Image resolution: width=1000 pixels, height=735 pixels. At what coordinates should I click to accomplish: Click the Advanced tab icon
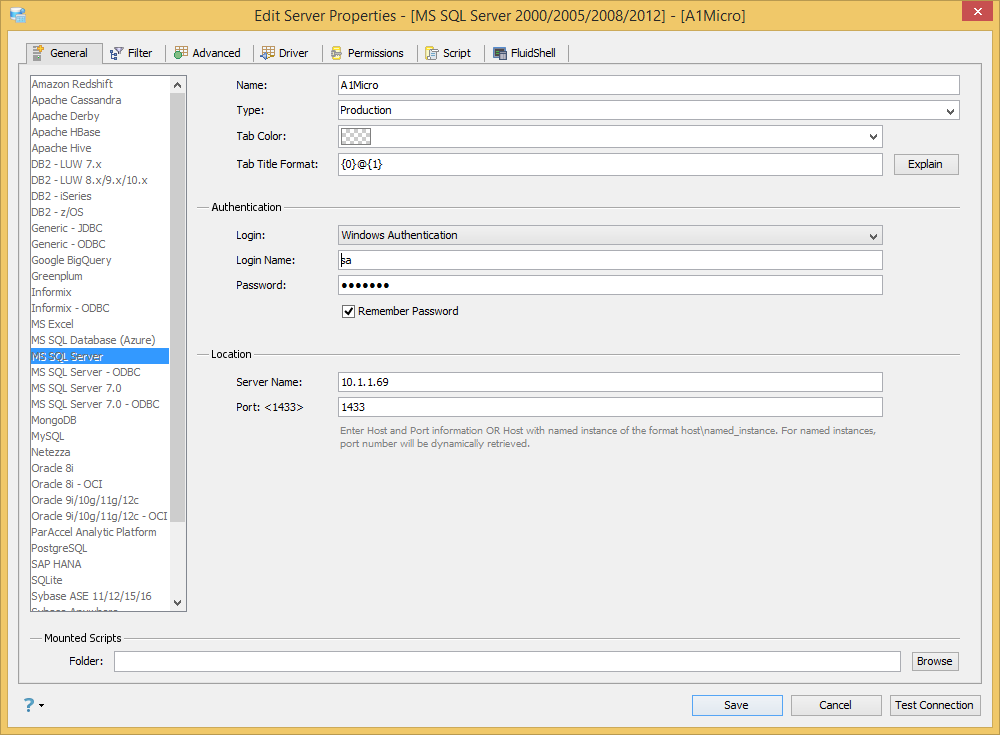click(181, 53)
